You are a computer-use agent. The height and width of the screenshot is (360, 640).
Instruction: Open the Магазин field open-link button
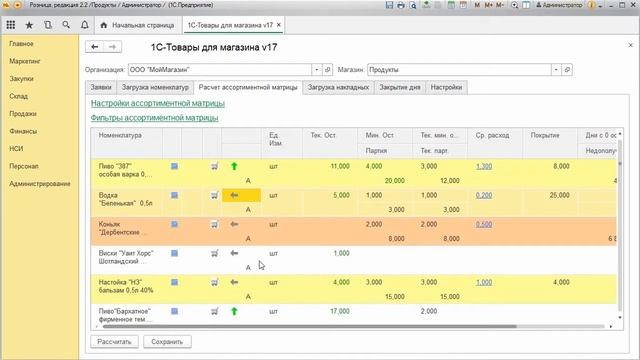click(x=567, y=70)
